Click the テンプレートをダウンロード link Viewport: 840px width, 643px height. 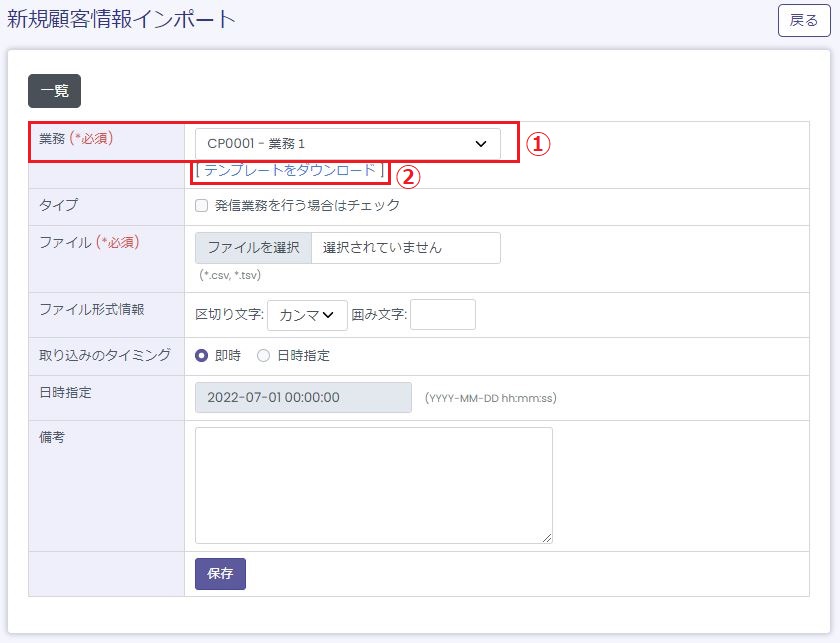tap(289, 171)
